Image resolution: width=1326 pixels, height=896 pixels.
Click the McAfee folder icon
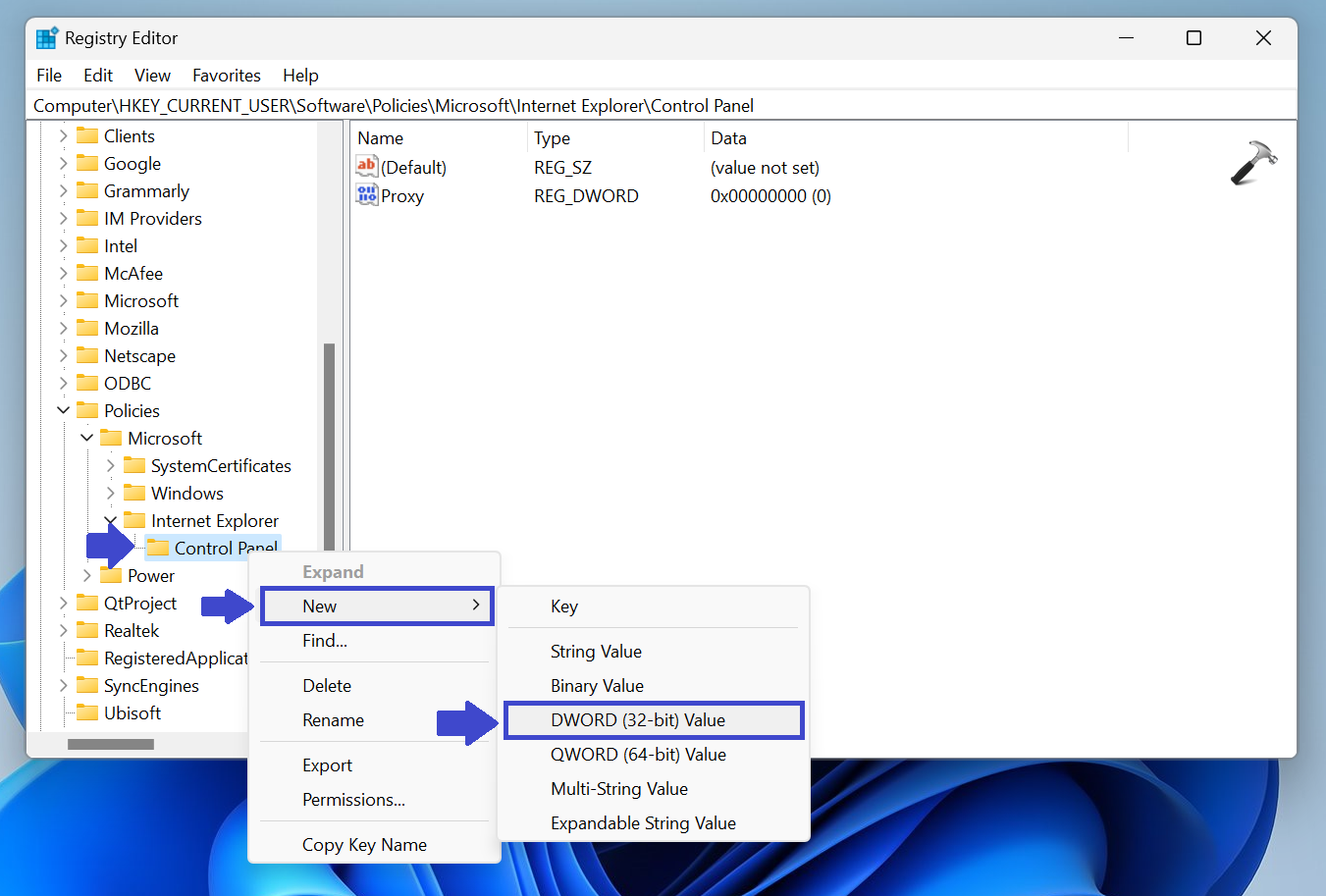point(87,273)
